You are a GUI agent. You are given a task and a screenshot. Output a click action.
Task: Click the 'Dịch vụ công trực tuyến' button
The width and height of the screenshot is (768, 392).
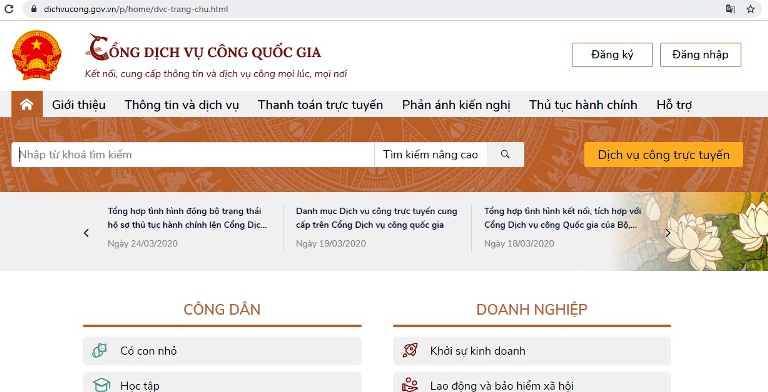pos(664,155)
